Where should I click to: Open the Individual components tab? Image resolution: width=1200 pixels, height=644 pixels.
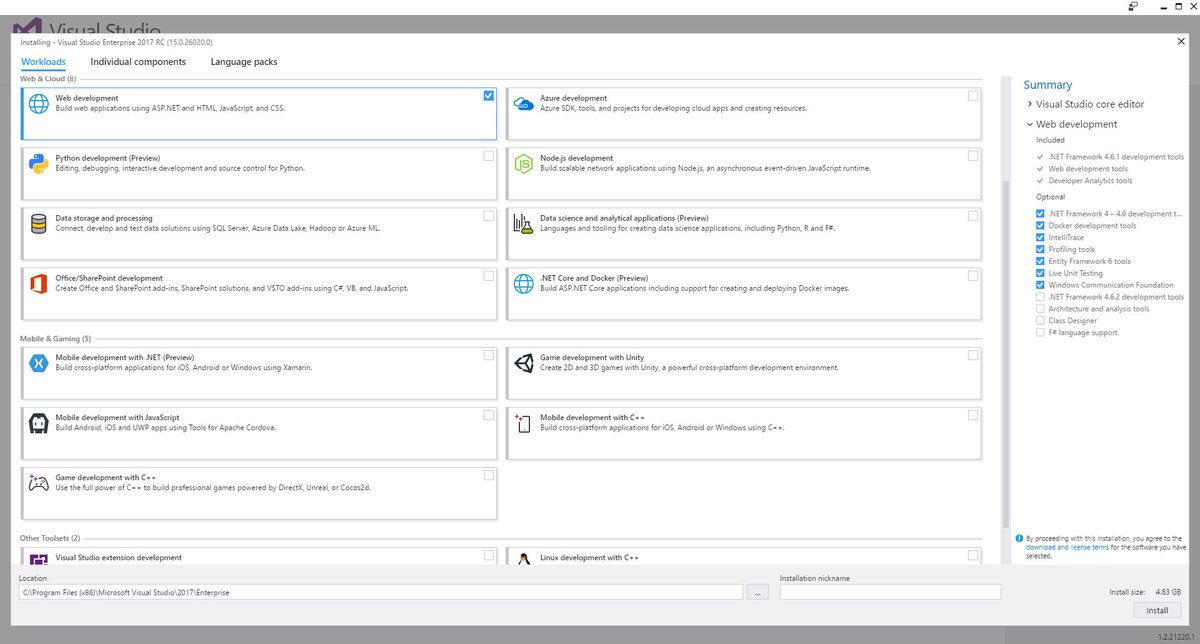138,62
